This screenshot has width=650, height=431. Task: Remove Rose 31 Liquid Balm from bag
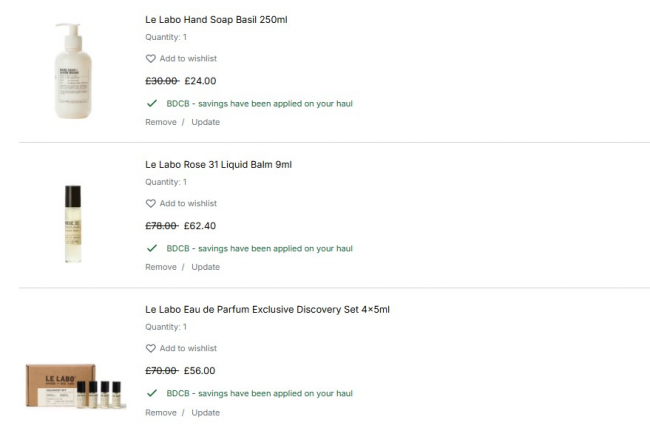pos(160,267)
